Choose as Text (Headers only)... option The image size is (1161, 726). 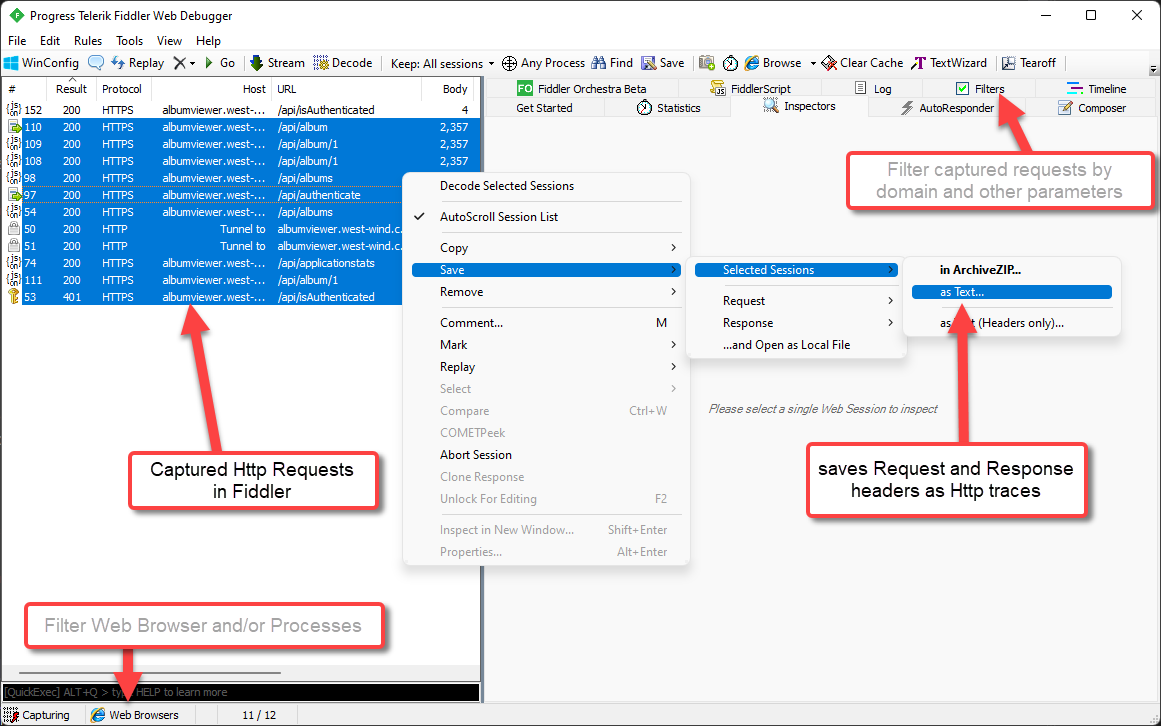(x=1011, y=323)
